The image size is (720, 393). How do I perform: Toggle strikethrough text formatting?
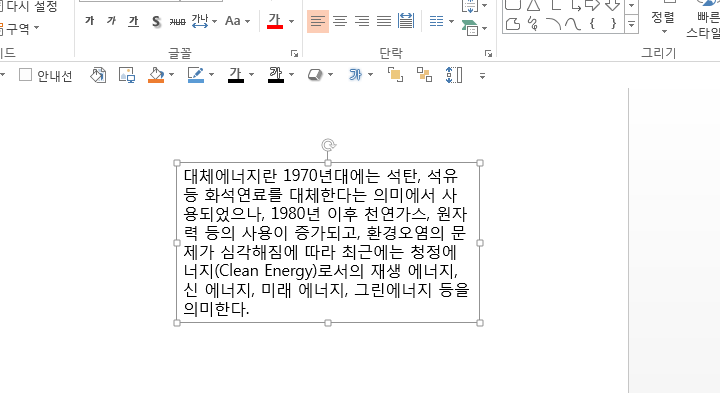[178, 21]
